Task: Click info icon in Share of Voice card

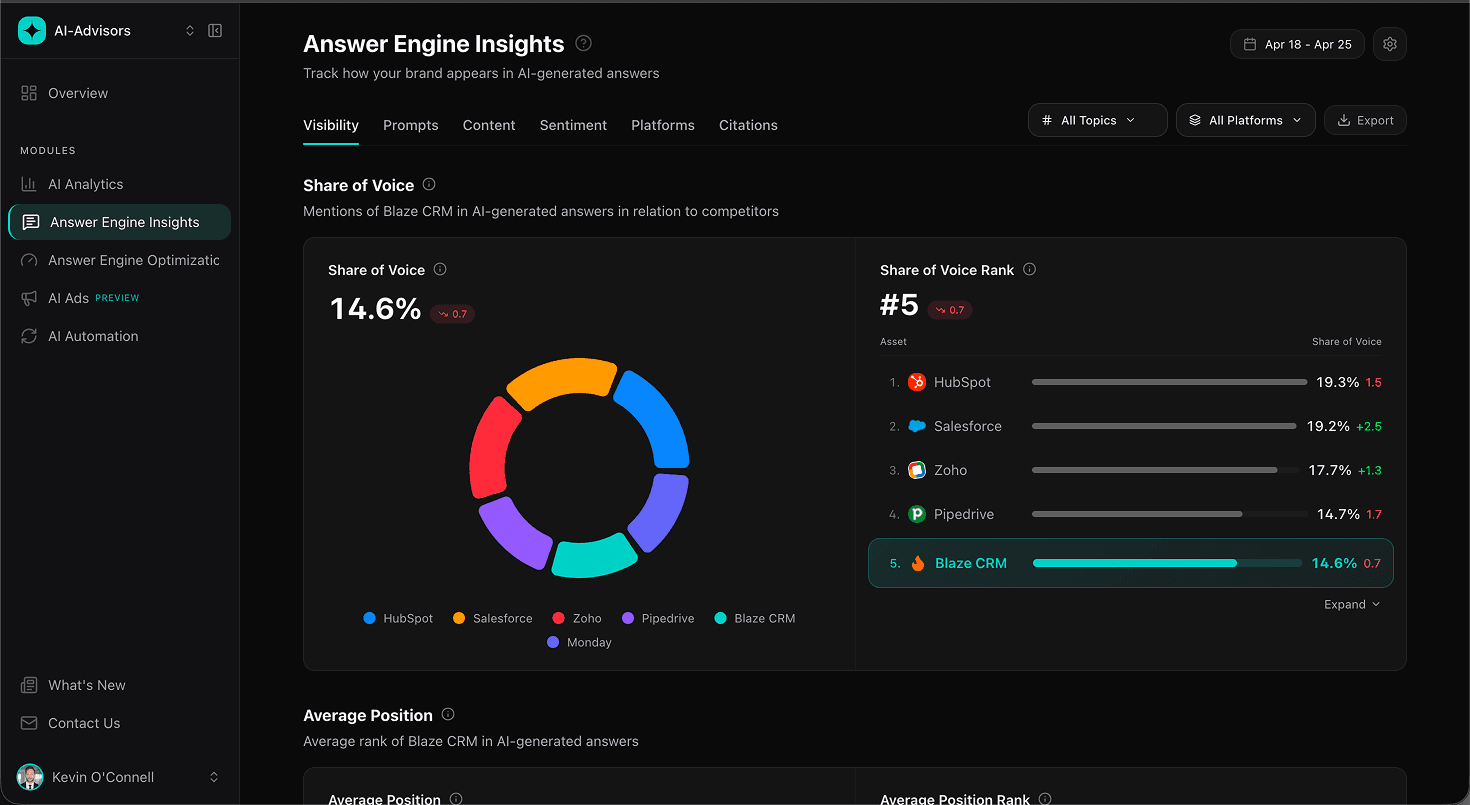Action: 440,269
